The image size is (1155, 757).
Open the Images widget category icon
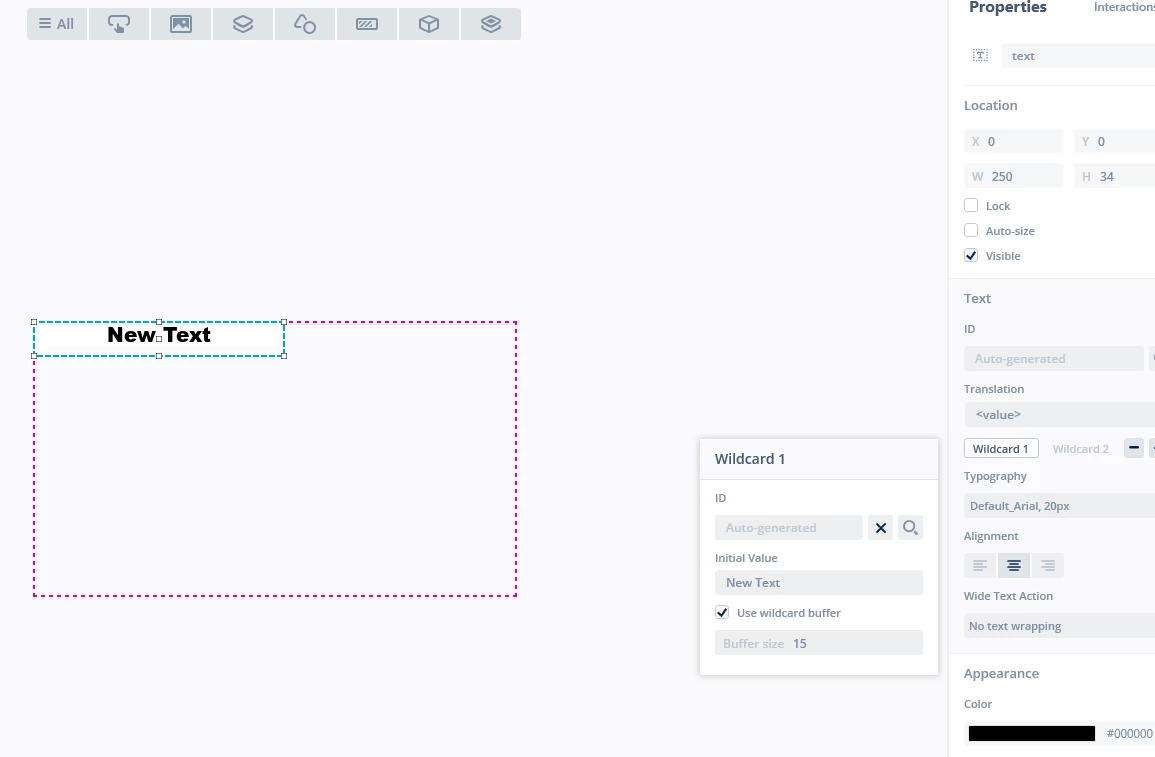click(x=180, y=24)
